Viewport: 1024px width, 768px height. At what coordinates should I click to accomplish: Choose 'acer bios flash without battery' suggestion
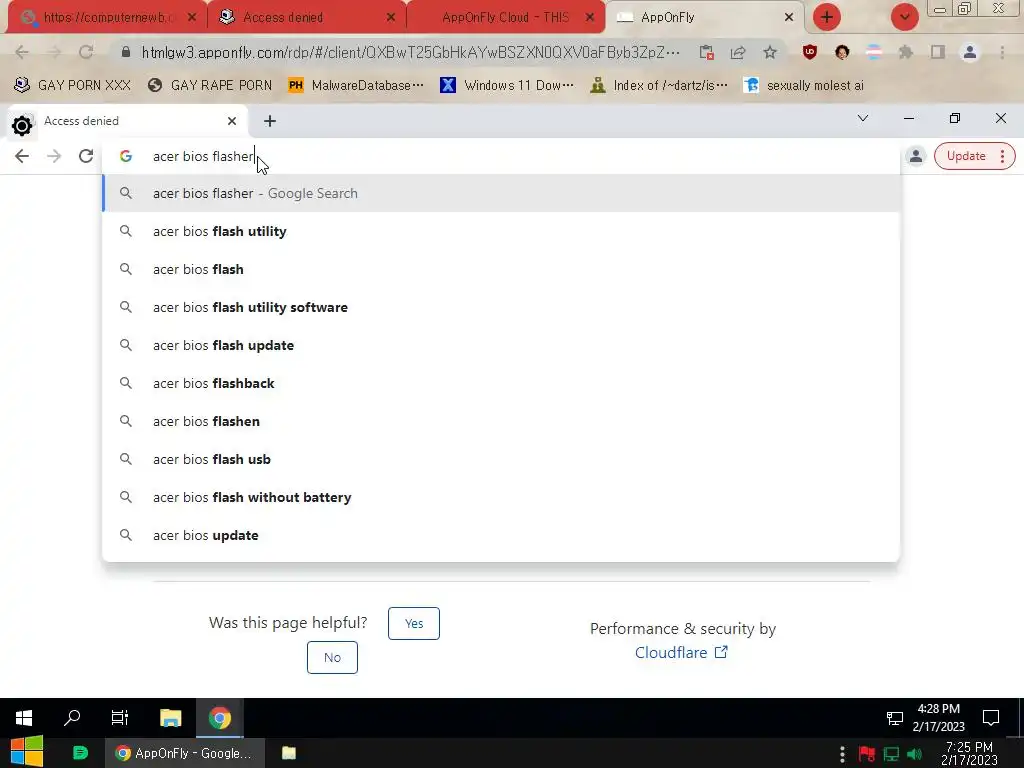tap(501, 497)
